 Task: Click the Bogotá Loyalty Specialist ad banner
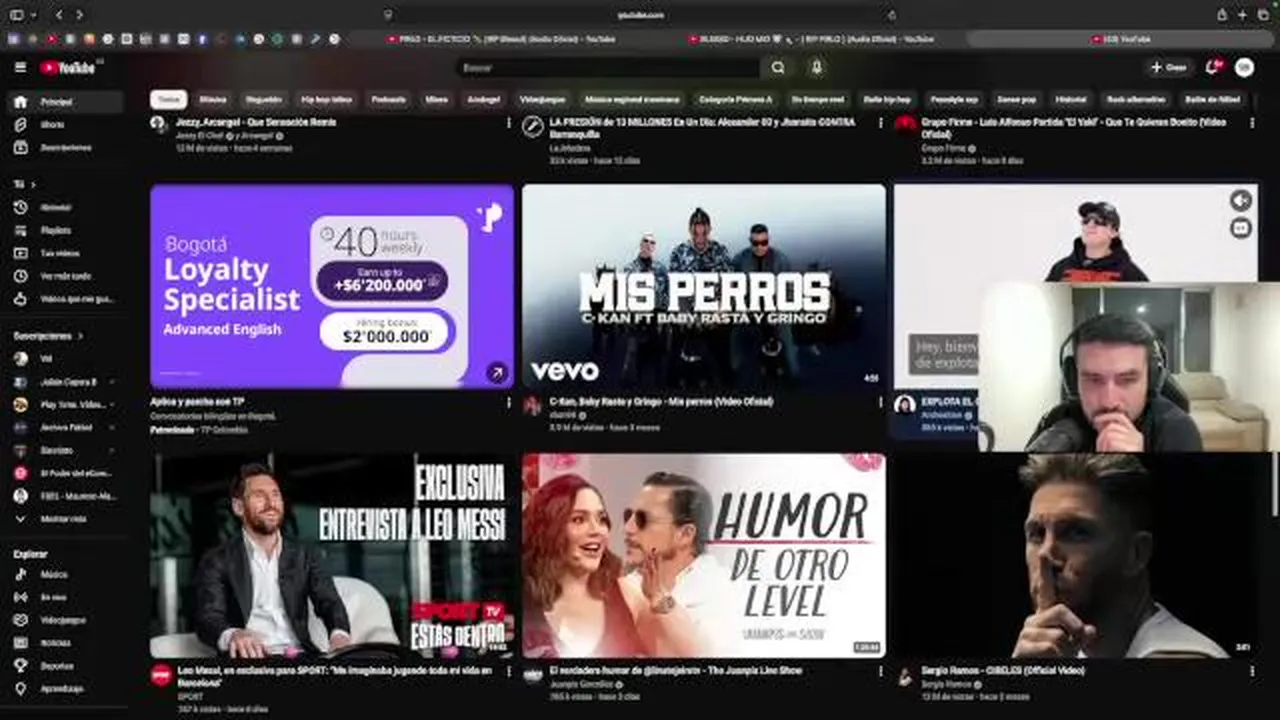click(x=331, y=286)
